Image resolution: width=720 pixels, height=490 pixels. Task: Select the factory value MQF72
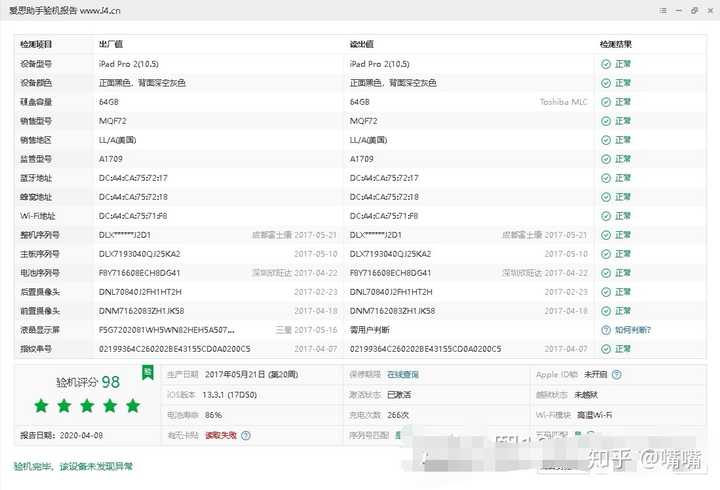pos(112,121)
